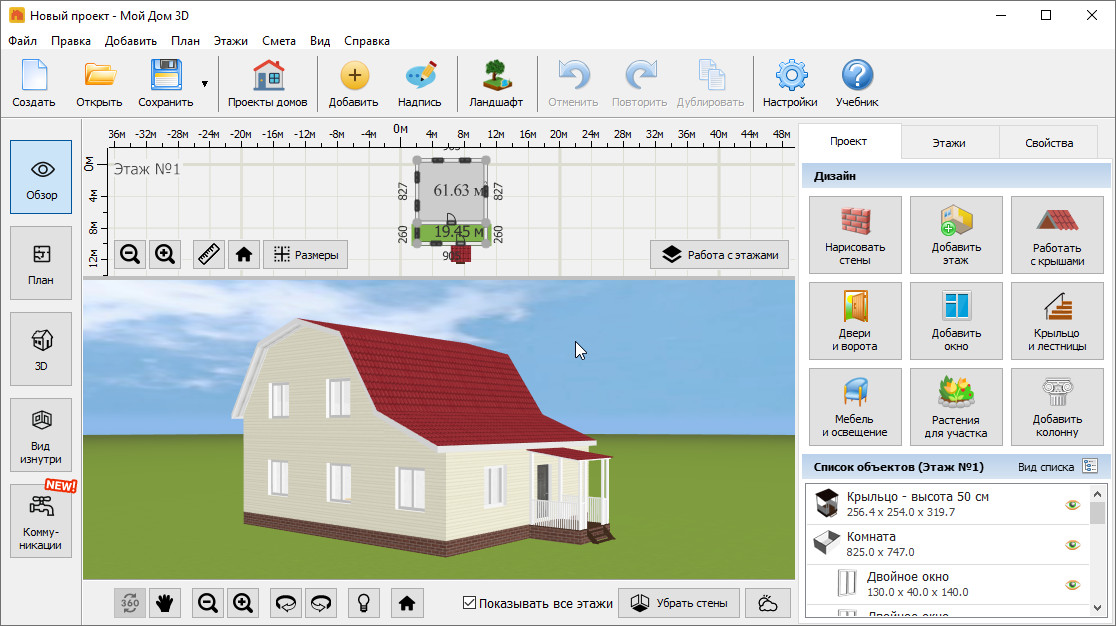1116x626 pixels.
Task: Open the Estimate (Смета) menu
Action: pos(278,41)
